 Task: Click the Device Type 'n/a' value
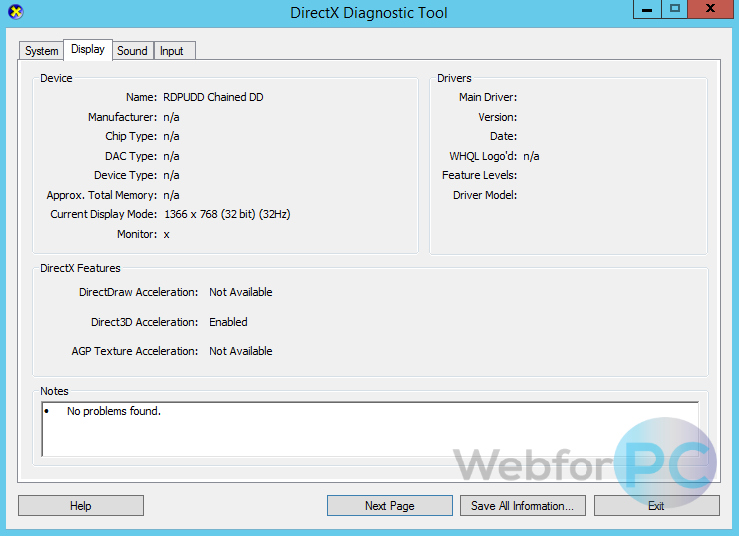pyautogui.click(x=171, y=175)
